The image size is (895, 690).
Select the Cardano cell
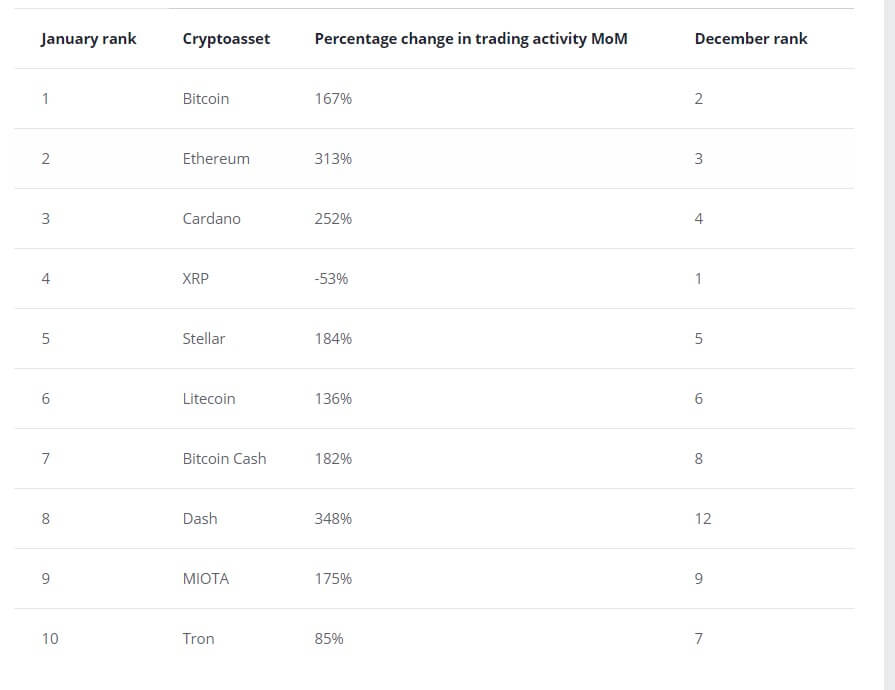point(211,219)
